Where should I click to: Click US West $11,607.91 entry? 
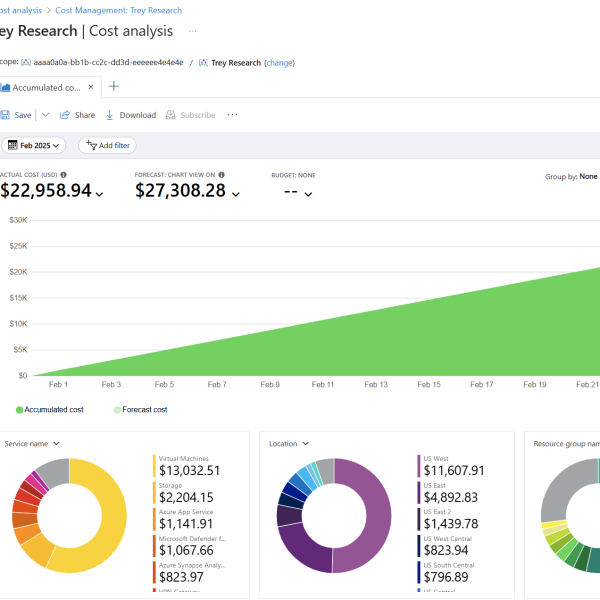[451, 466]
